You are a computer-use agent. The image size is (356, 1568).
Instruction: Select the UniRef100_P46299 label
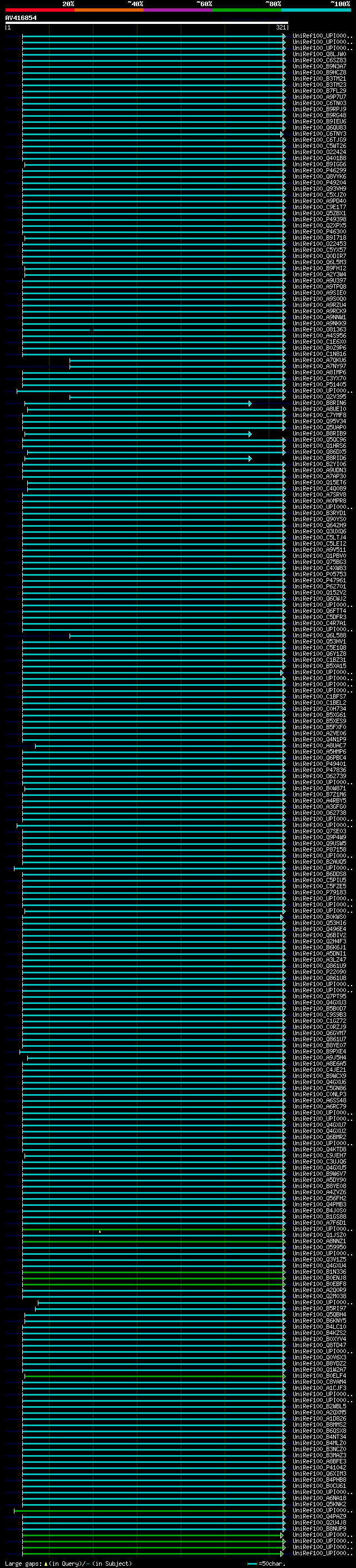click(x=319, y=170)
